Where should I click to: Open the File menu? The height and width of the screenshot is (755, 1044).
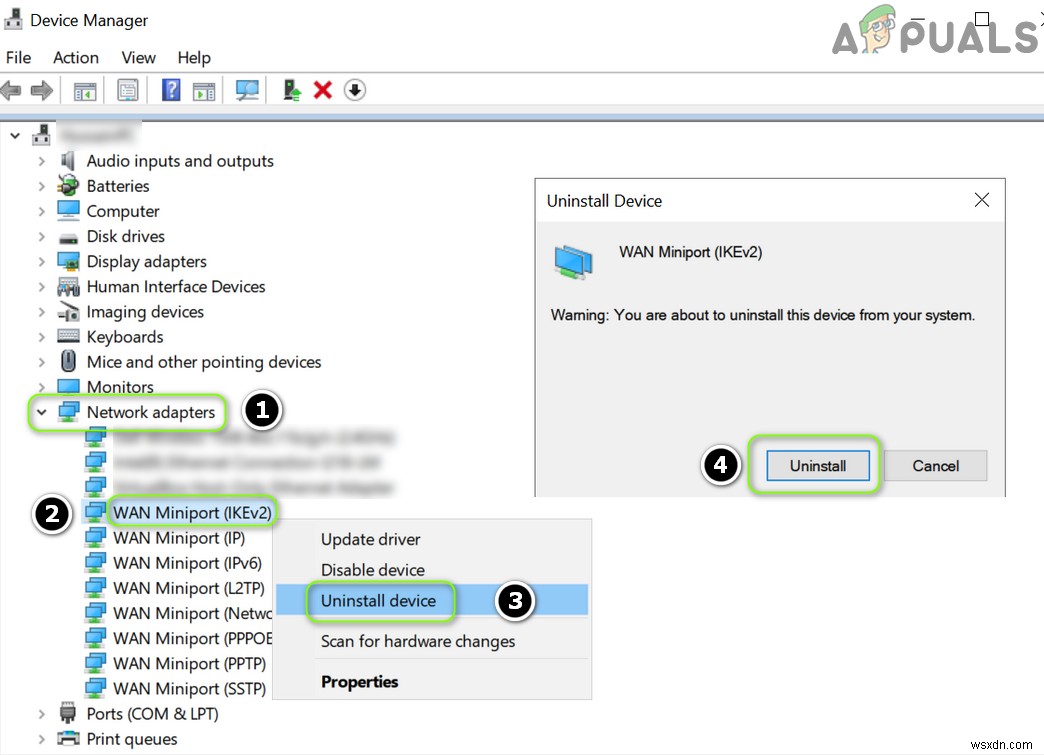pyautogui.click(x=19, y=58)
